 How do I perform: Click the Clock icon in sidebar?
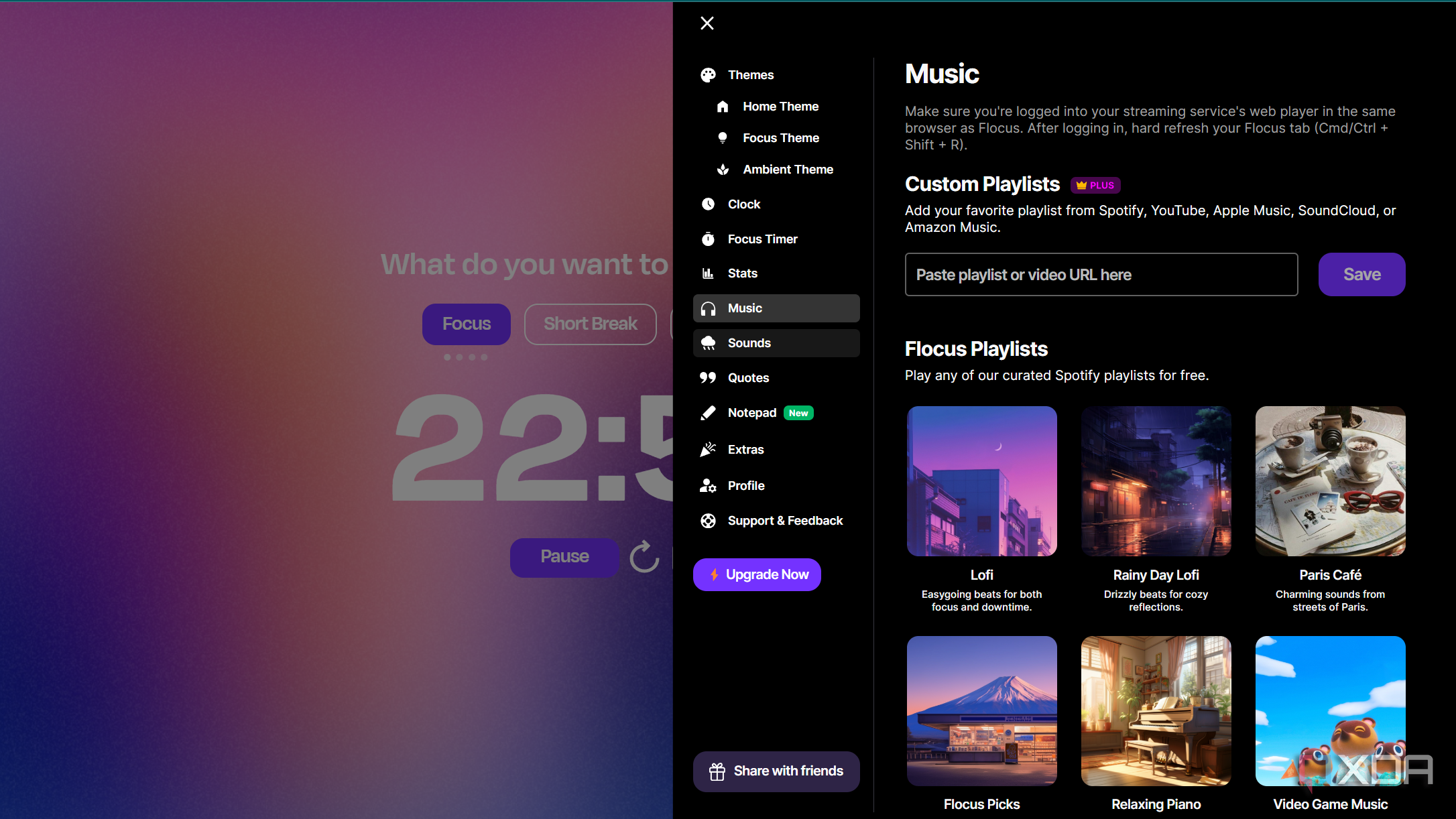tap(708, 204)
